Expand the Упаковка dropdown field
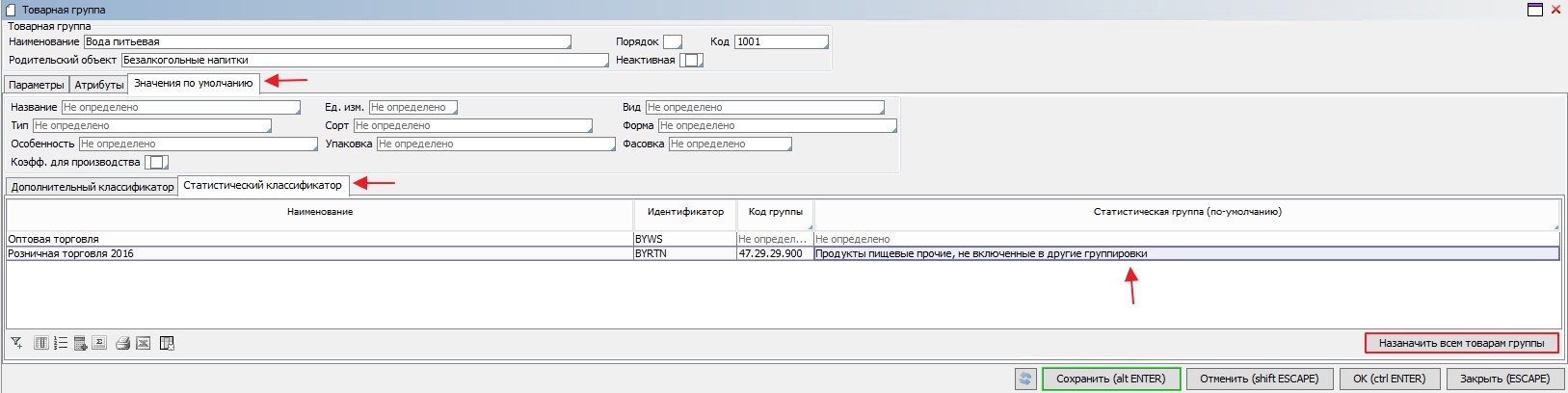The height and width of the screenshot is (393, 1568). [494, 144]
